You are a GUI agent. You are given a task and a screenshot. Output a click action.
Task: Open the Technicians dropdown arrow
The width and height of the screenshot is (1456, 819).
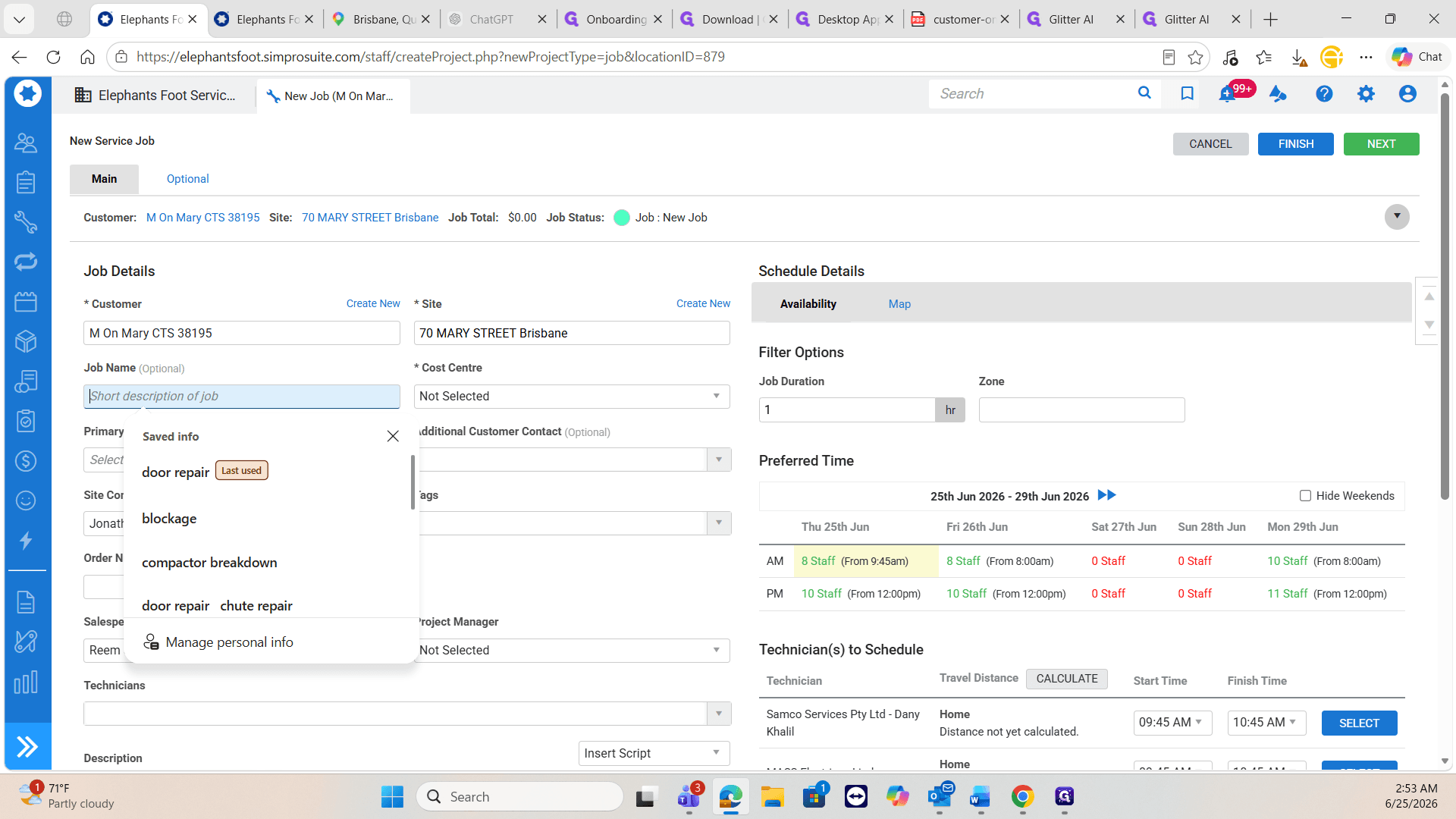(x=719, y=714)
